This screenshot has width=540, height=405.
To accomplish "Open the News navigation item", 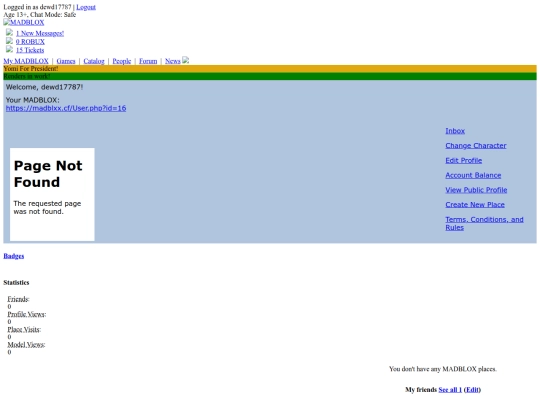I will (x=173, y=61).
